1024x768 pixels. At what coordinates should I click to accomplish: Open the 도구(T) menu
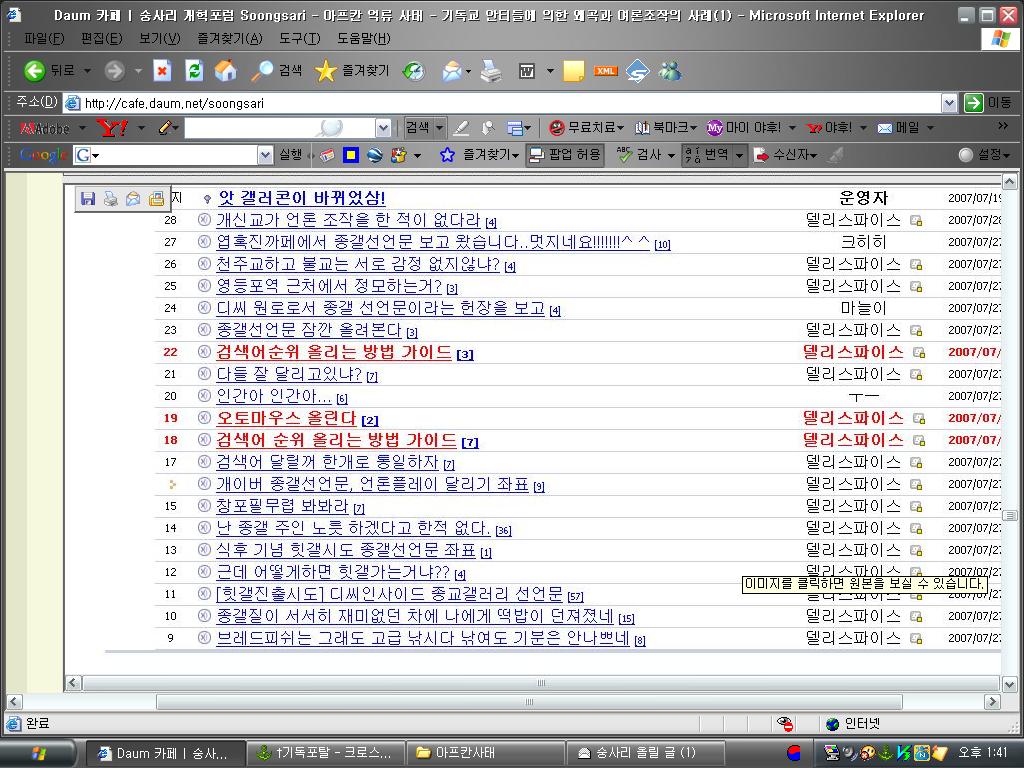(299, 38)
